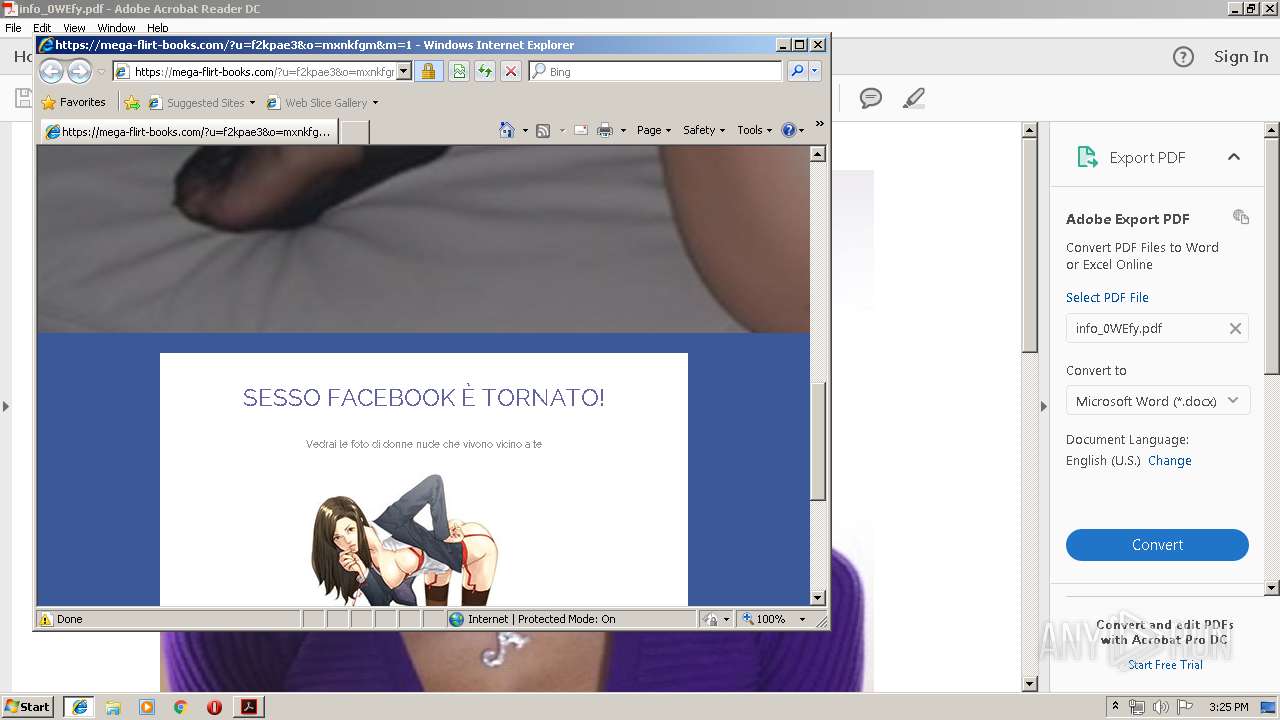Click the Bing search magnifier button
The image size is (1280, 720).
click(797, 71)
